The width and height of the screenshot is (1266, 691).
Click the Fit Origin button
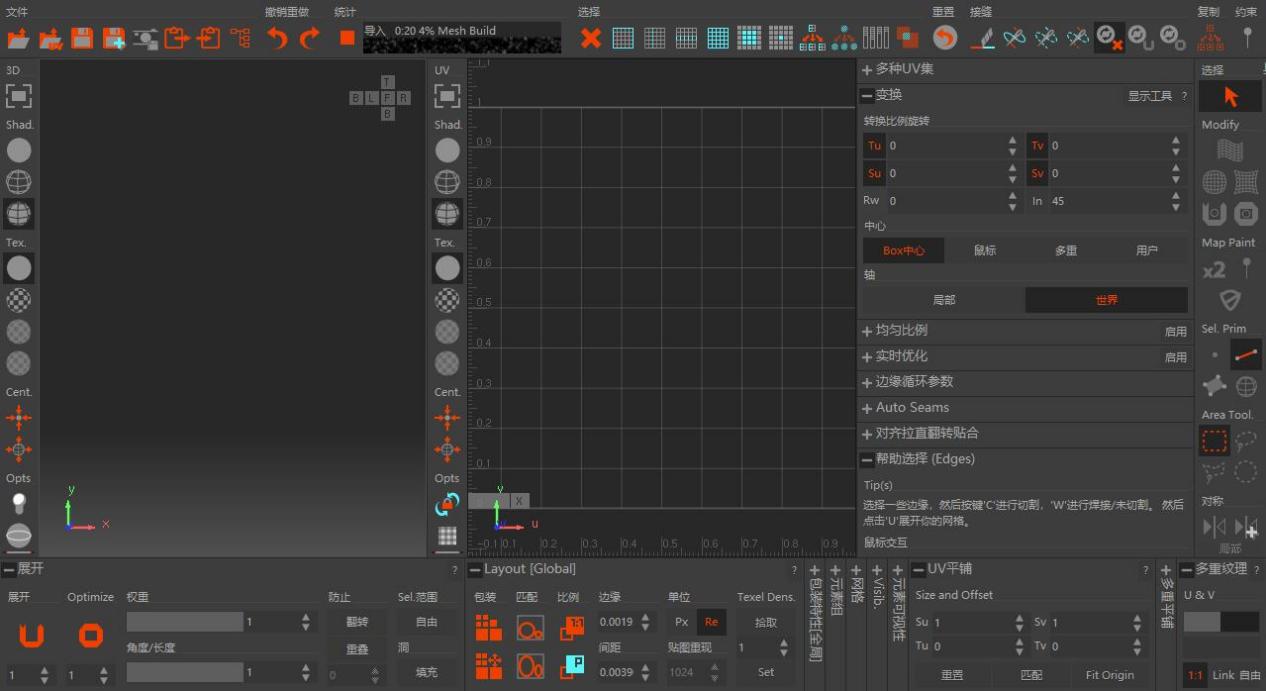point(1110,675)
